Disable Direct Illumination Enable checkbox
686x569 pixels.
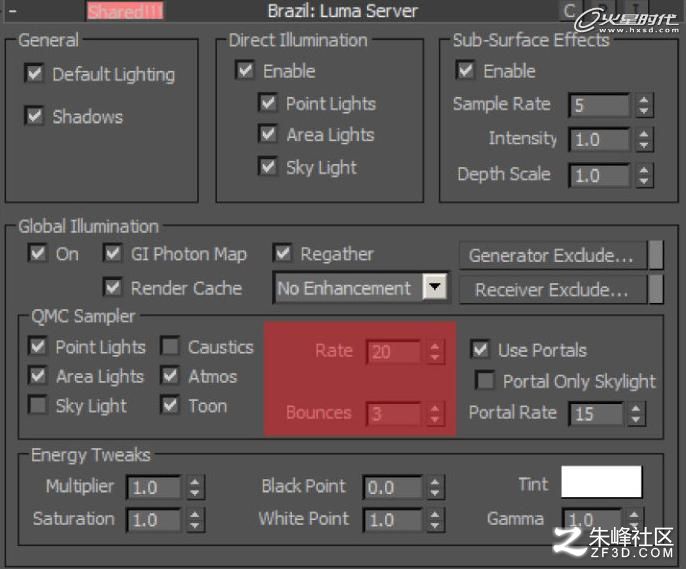(x=245, y=70)
